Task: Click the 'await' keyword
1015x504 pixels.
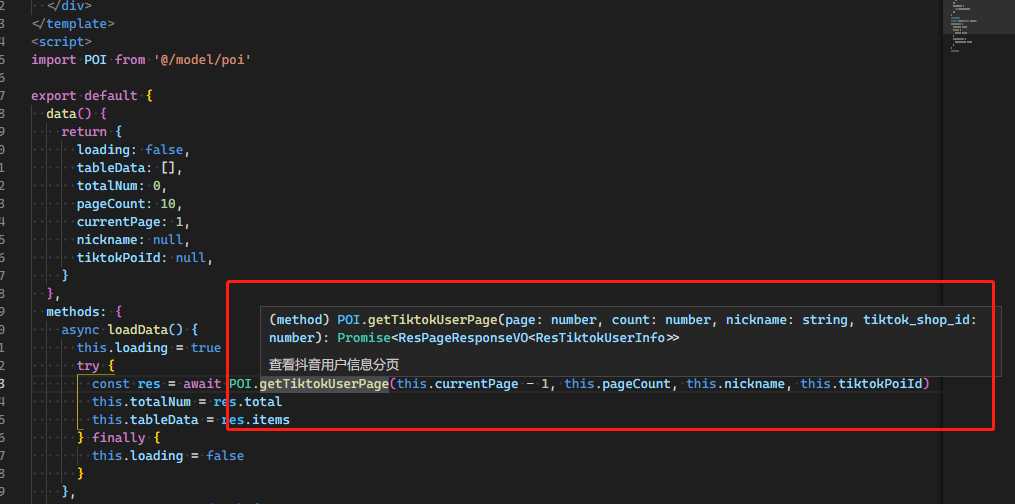Action: (203, 384)
